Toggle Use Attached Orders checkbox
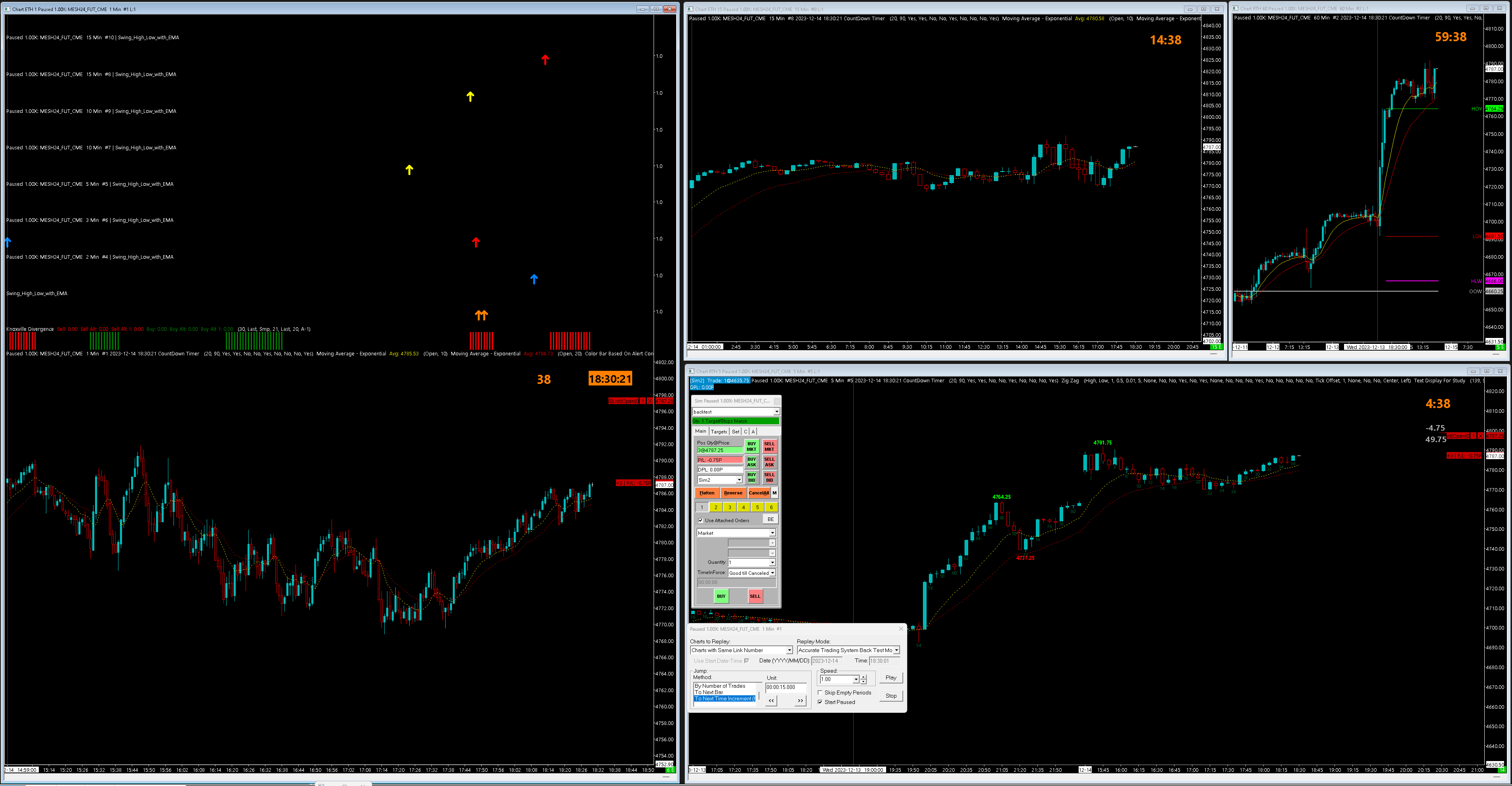Screen dimensions: 1512x786 tap(700, 520)
